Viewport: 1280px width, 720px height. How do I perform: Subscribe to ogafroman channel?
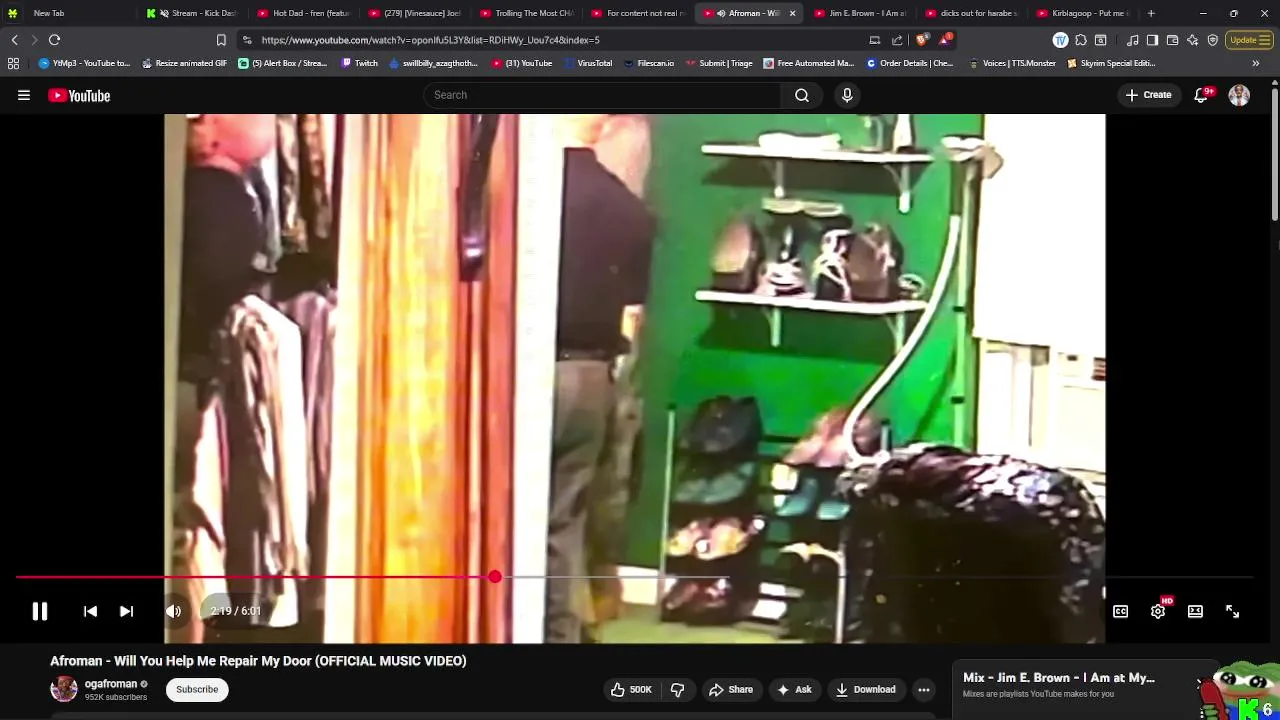tap(197, 689)
